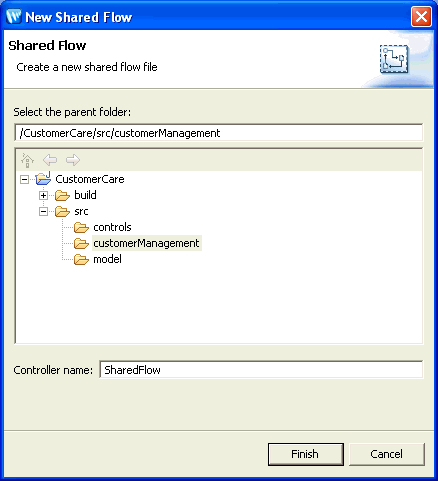Collapse the src folder node
Image resolution: width=438 pixels, height=481 pixels.
coord(43,211)
